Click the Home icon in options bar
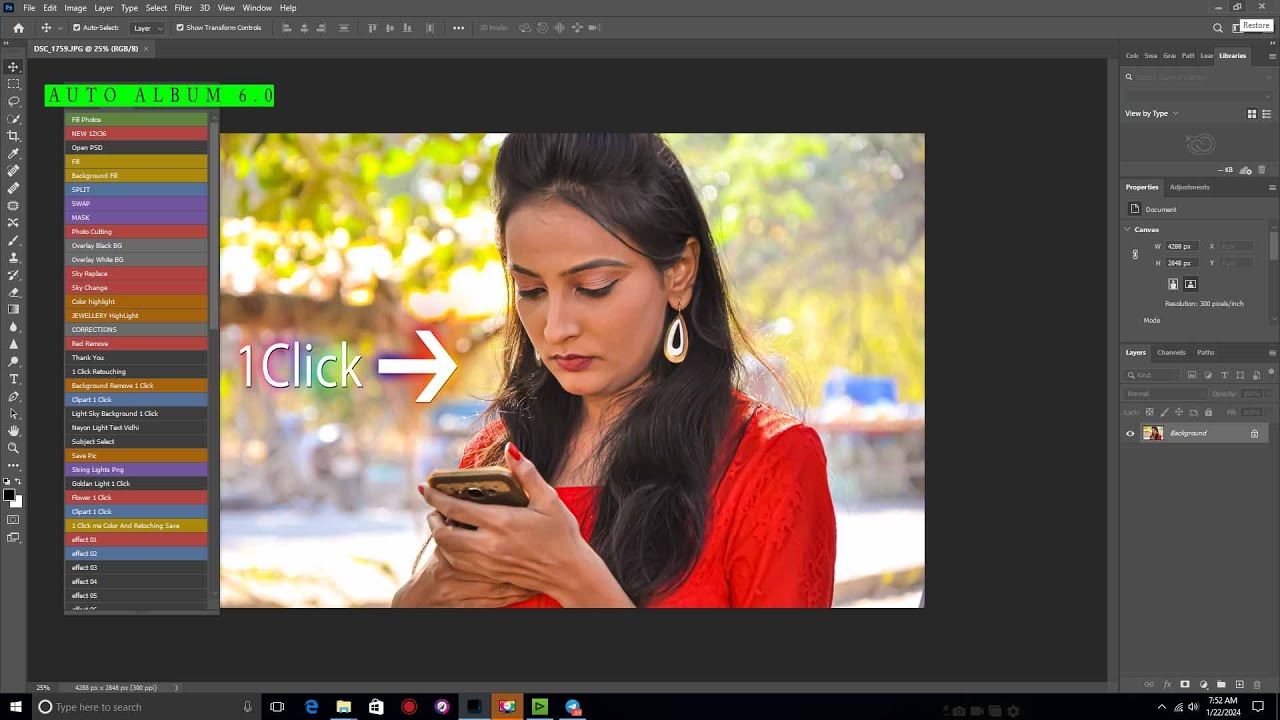This screenshot has height=720, width=1280. [18, 28]
